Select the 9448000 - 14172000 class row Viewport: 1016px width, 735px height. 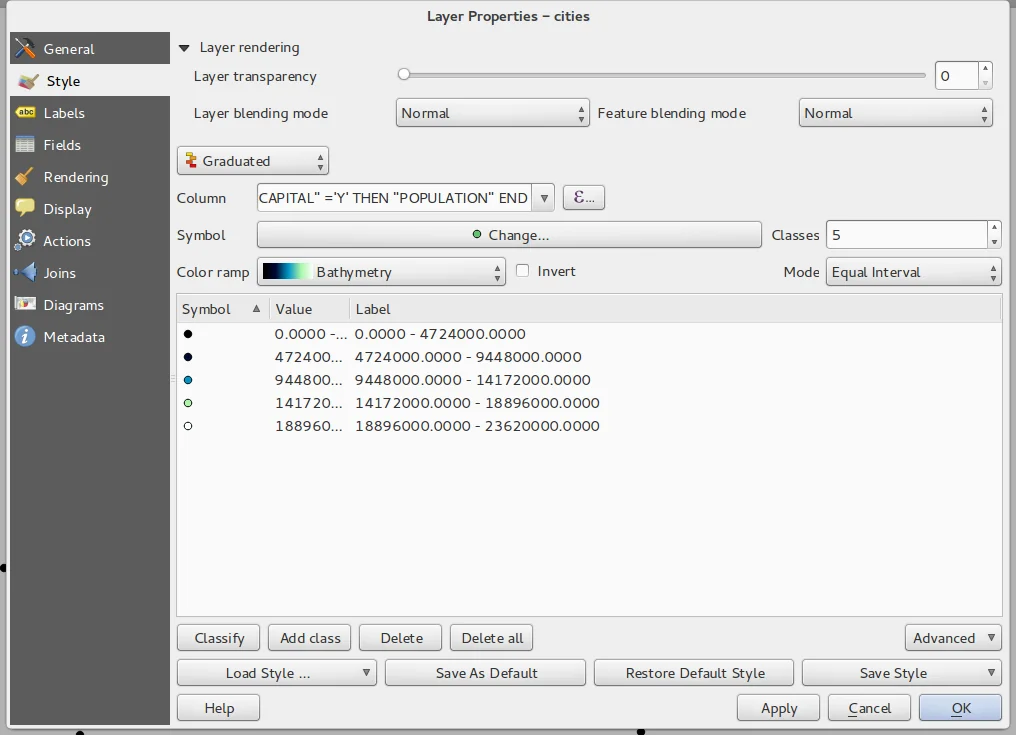pos(472,380)
